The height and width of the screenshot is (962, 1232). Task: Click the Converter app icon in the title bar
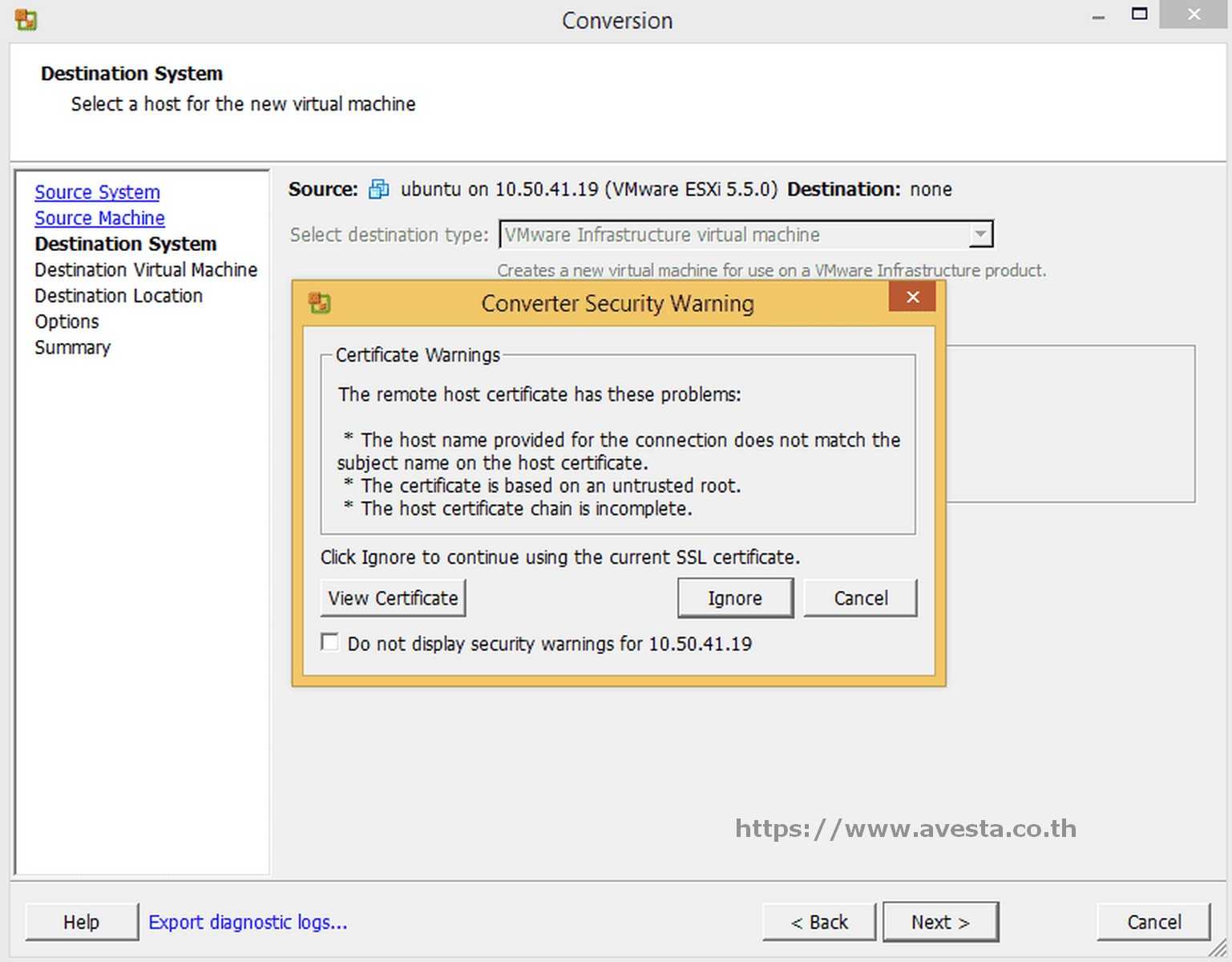tap(24, 18)
